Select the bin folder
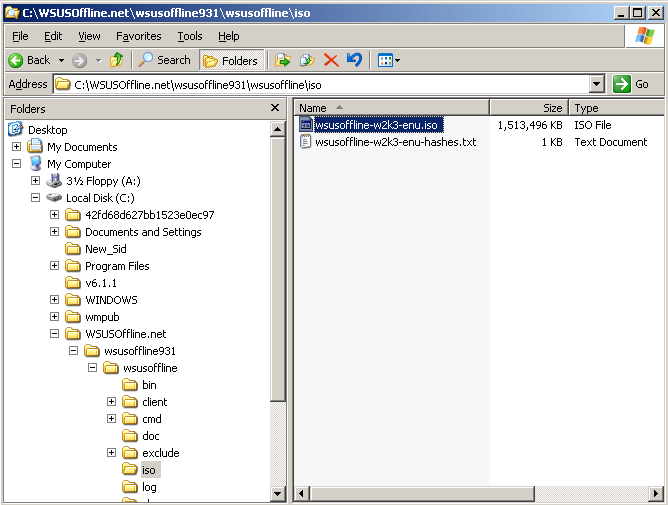Image resolution: width=668 pixels, height=505 pixels. (x=149, y=385)
